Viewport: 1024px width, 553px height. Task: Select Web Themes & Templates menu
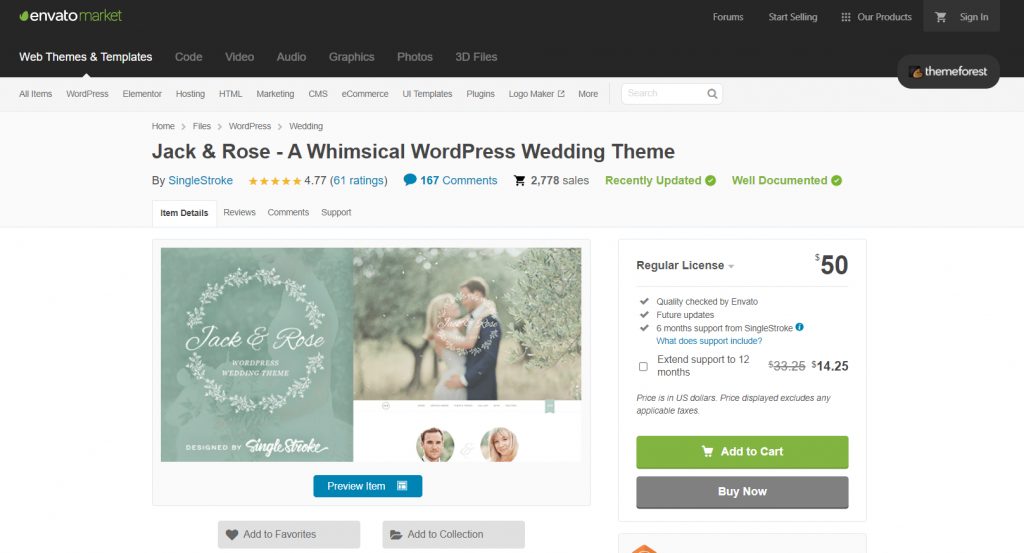(x=86, y=57)
